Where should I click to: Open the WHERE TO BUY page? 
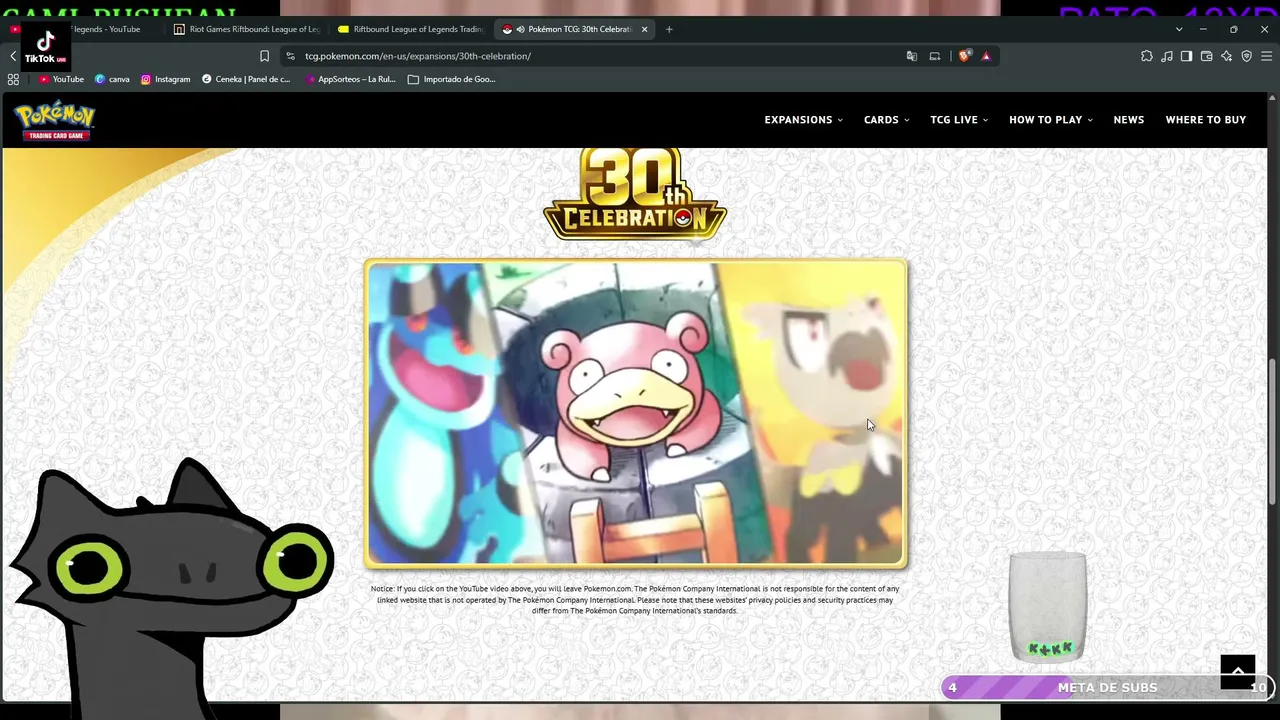tap(1205, 120)
